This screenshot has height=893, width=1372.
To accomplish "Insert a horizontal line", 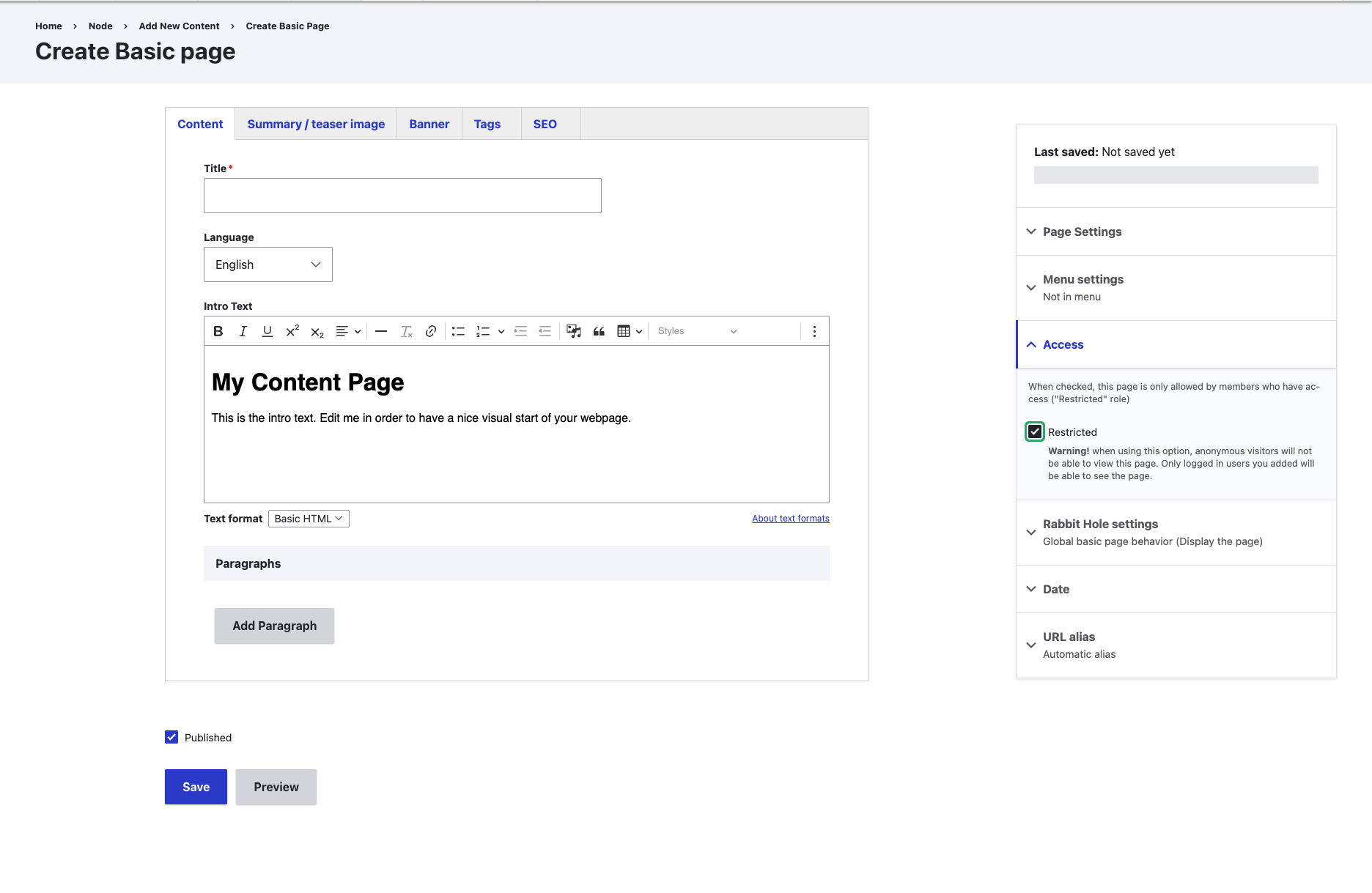I will click(x=381, y=331).
